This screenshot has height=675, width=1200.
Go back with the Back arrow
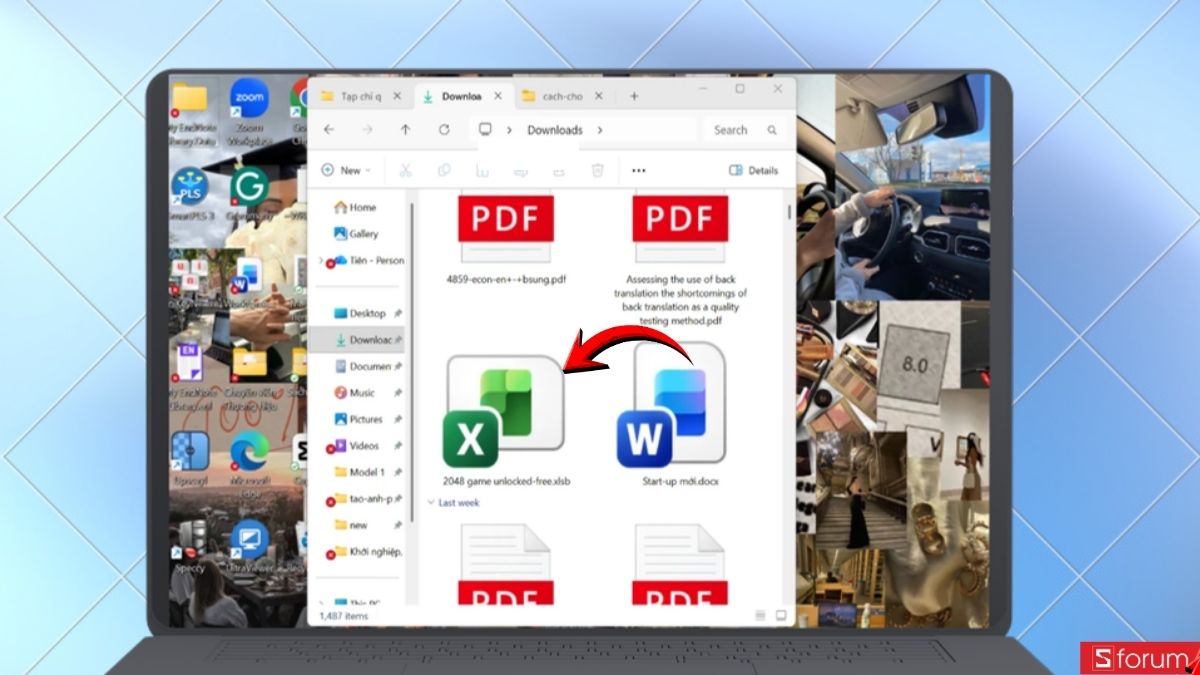tap(328, 130)
